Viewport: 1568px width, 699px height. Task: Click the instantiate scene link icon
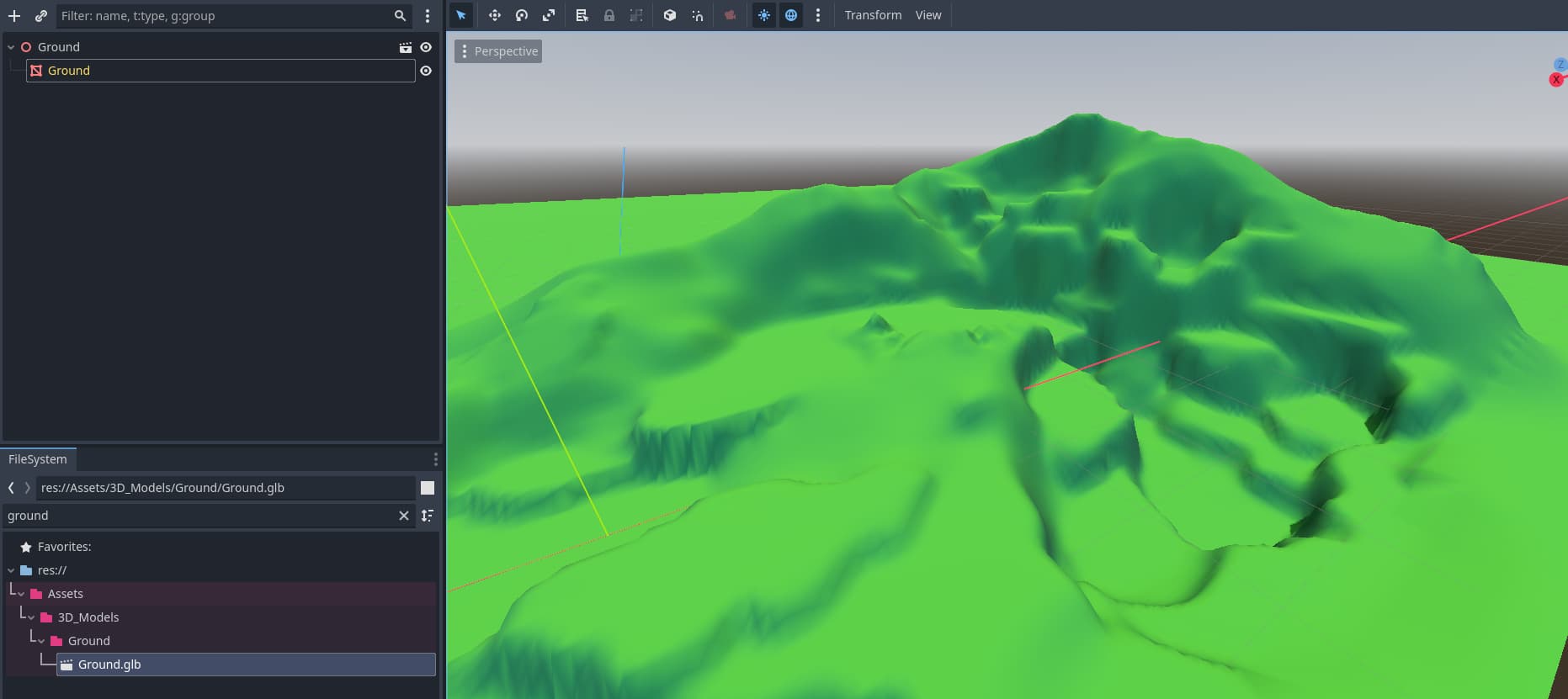41,16
